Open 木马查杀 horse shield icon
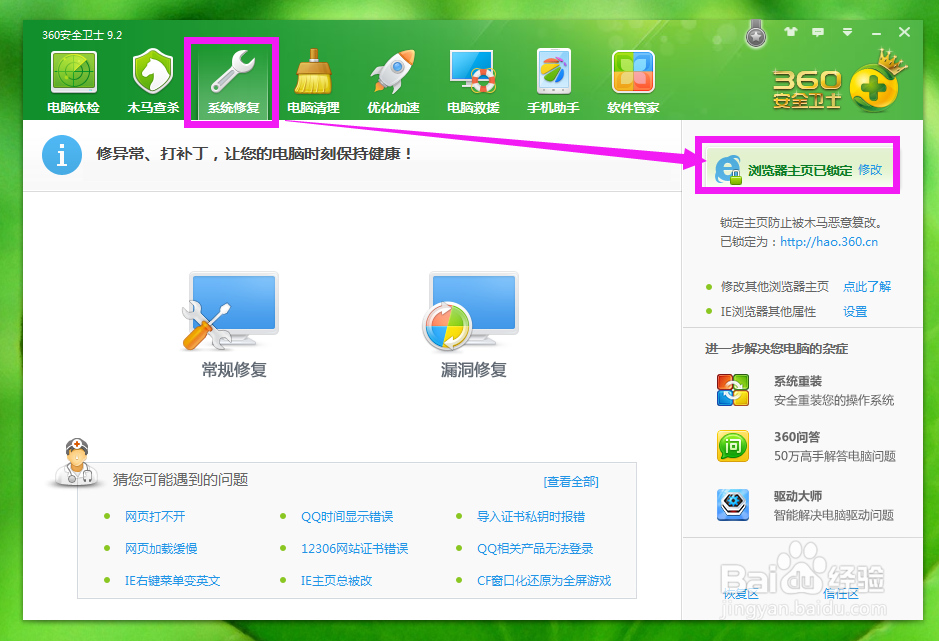The width and height of the screenshot is (939, 641). (x=153, y=71)
